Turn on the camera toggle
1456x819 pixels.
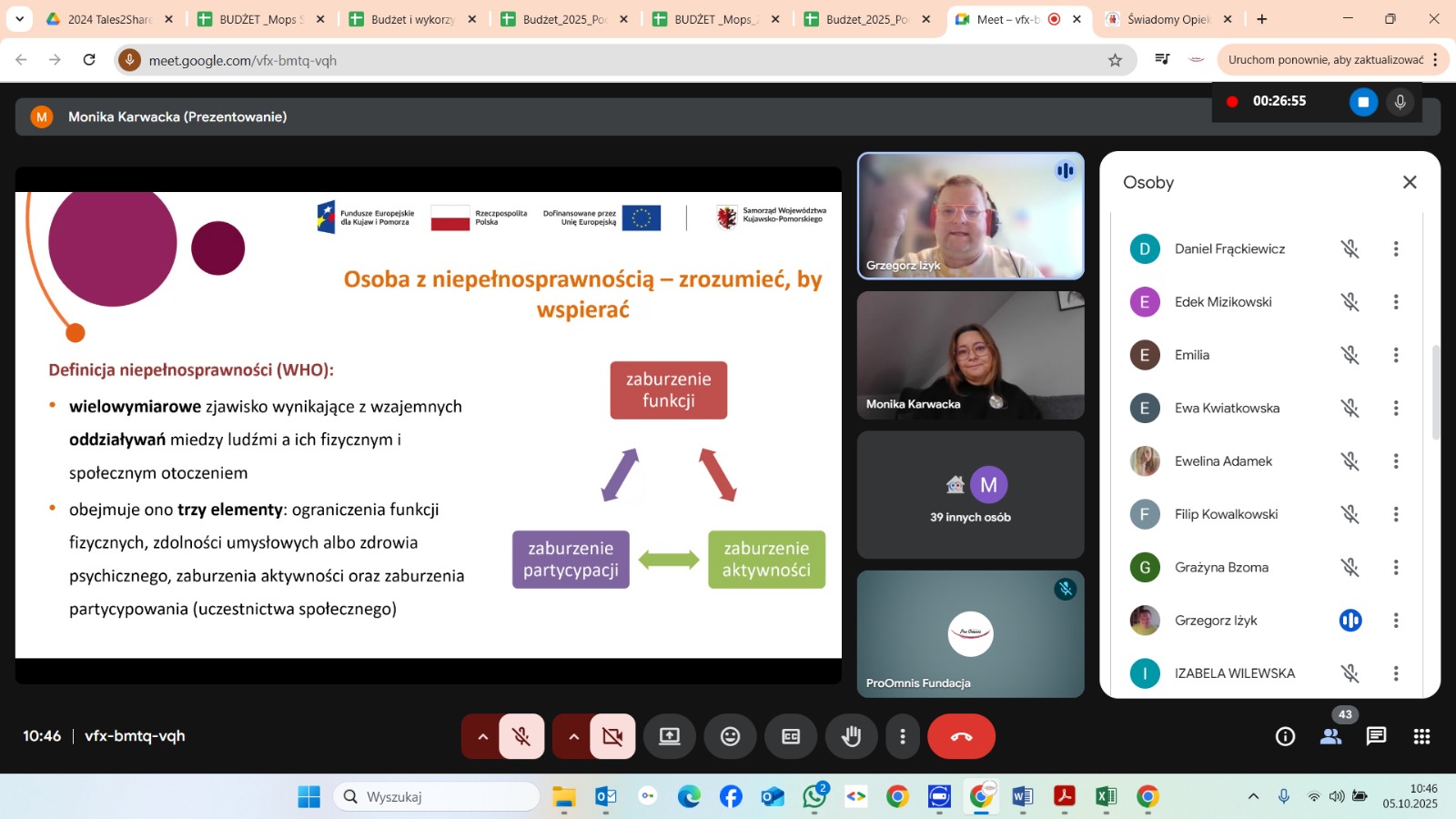[612, 736]
